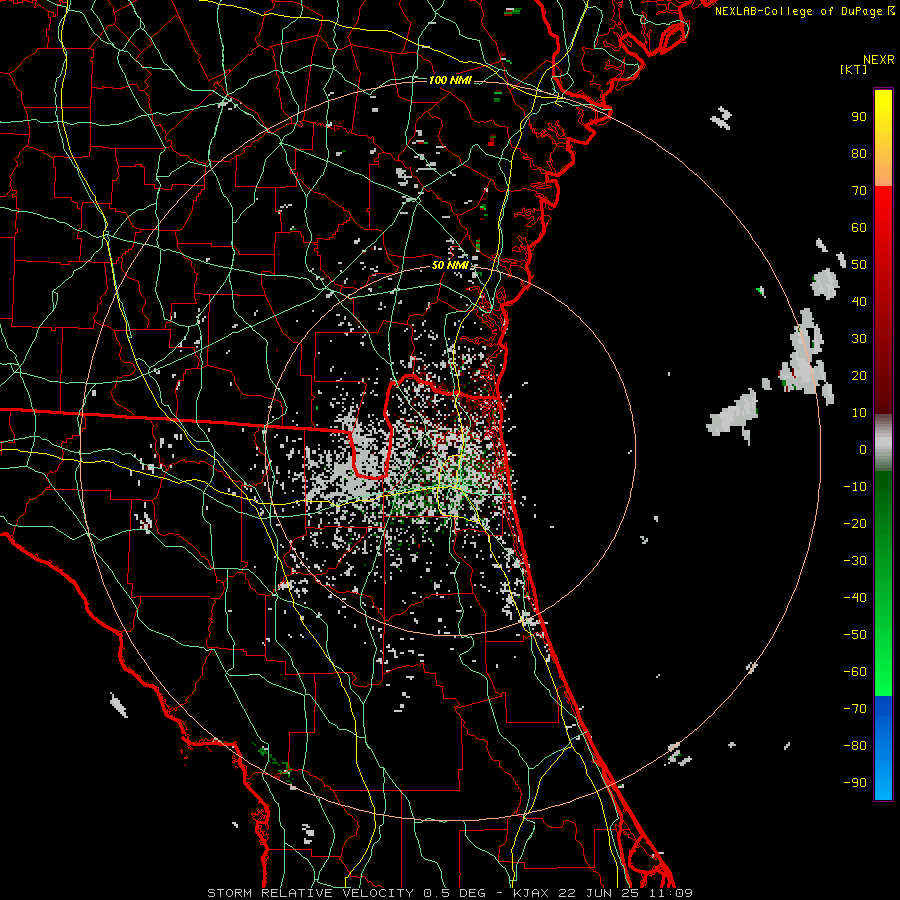Image resolution: width=900 pixels, height=900 pixels.
Task: Click the 60 value on the velocity scale
Action: pyautogui.click(x=859, y=227)
